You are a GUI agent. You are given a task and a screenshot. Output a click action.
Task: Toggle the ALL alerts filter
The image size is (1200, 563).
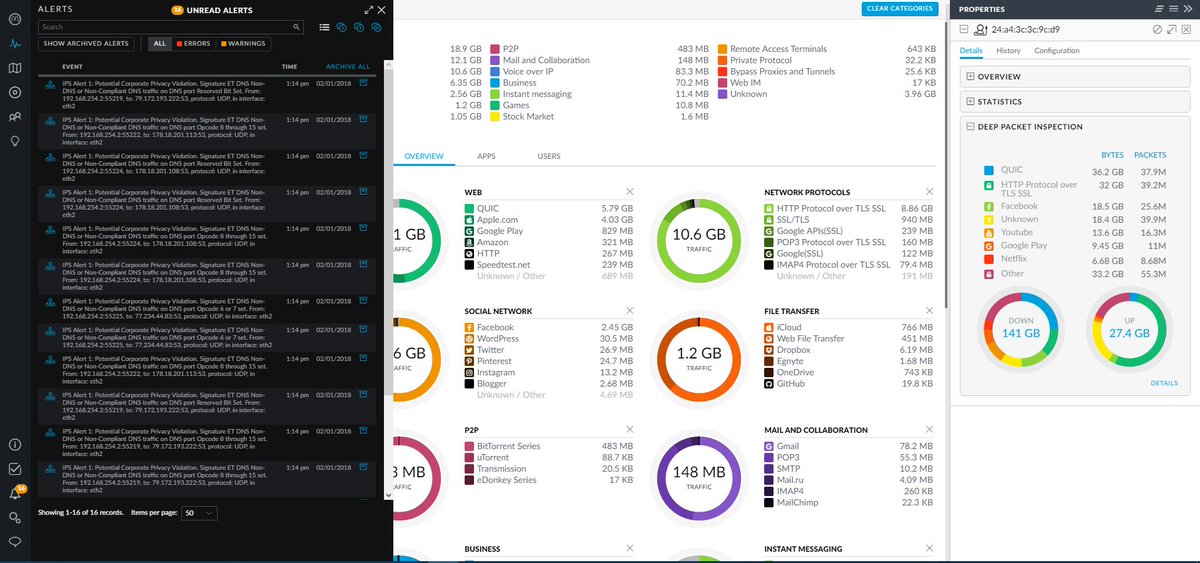coord(159,44)
